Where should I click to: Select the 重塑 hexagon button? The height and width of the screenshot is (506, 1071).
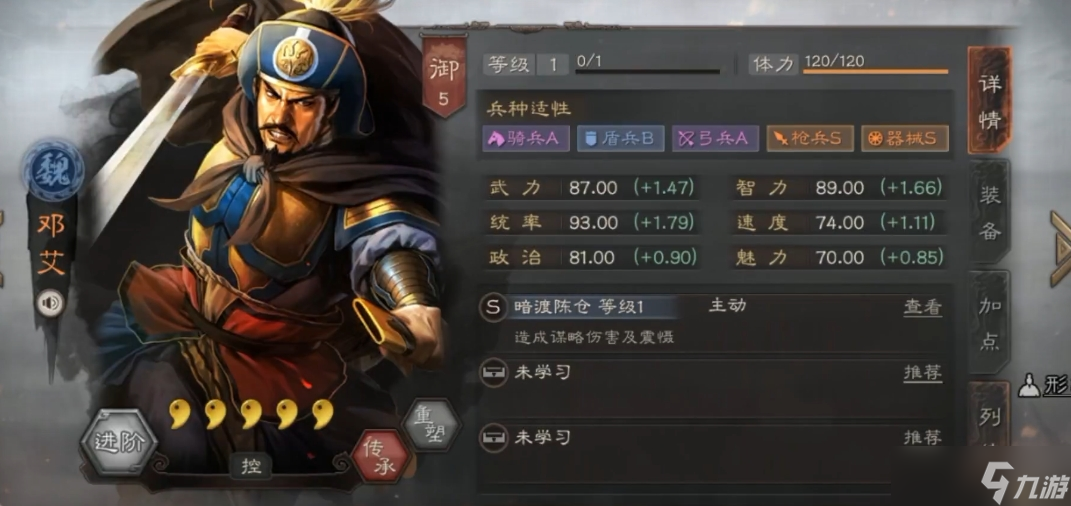[x=428, y=425]
